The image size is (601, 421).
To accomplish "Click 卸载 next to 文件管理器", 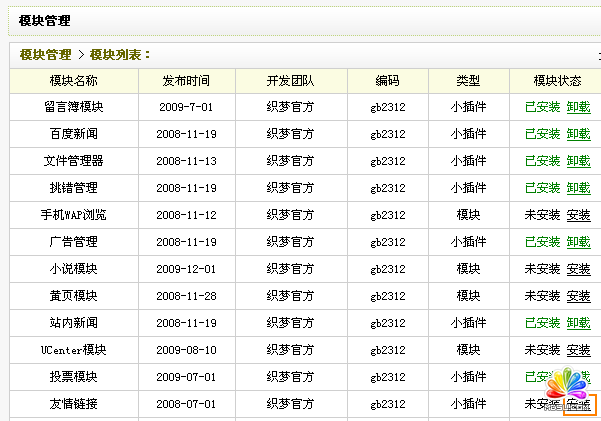I will pyautogui.click(x=578, y=161).
